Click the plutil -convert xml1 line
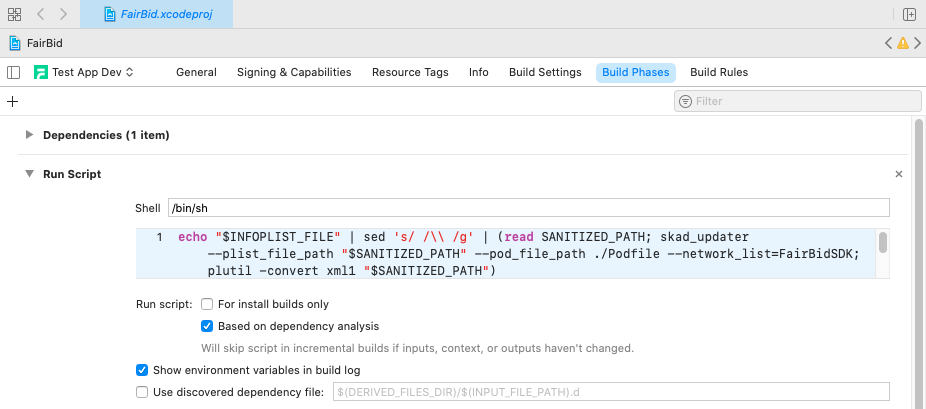The image size is (926, 409). (x=352, y=271)
